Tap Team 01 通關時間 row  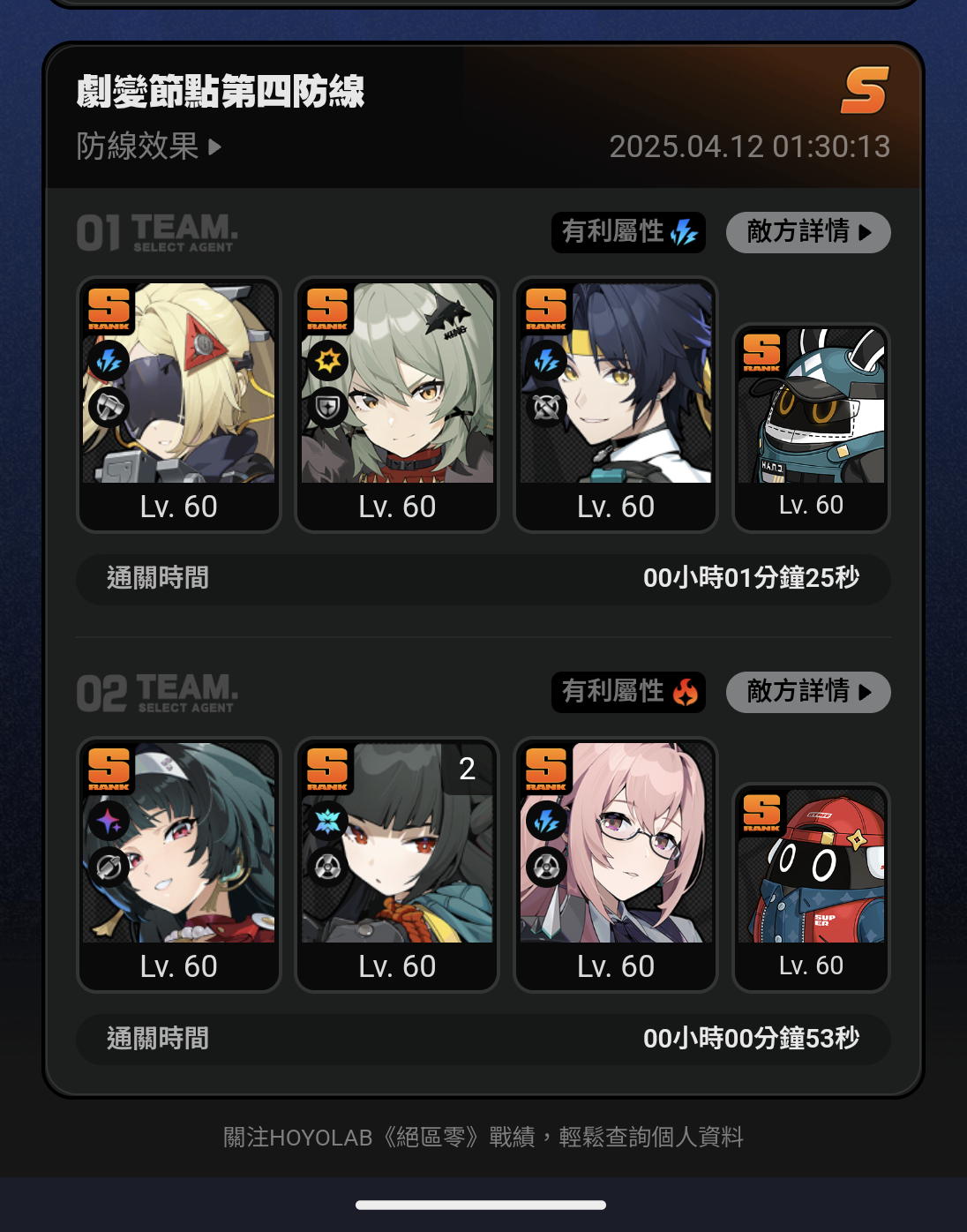(x=483, y=579)
